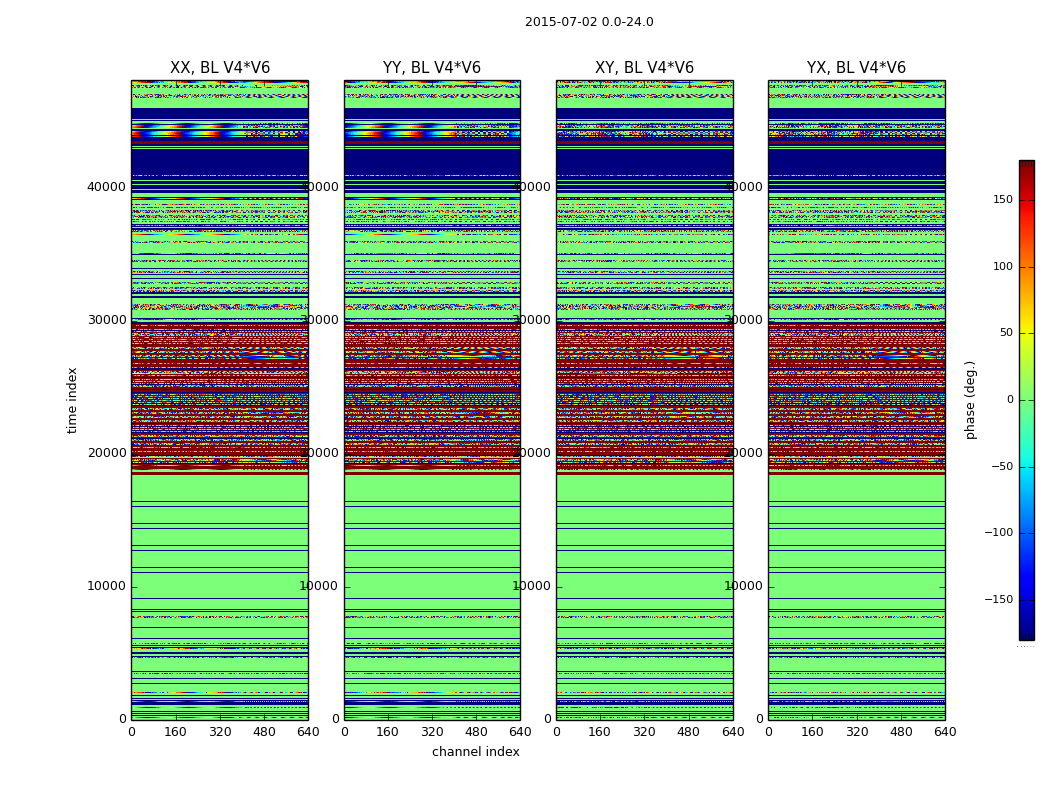Click the 320 tick label under the XX plot
The width and height of the screenshot is (1050, 800).
pyautogui.click(x=220, y=732)
